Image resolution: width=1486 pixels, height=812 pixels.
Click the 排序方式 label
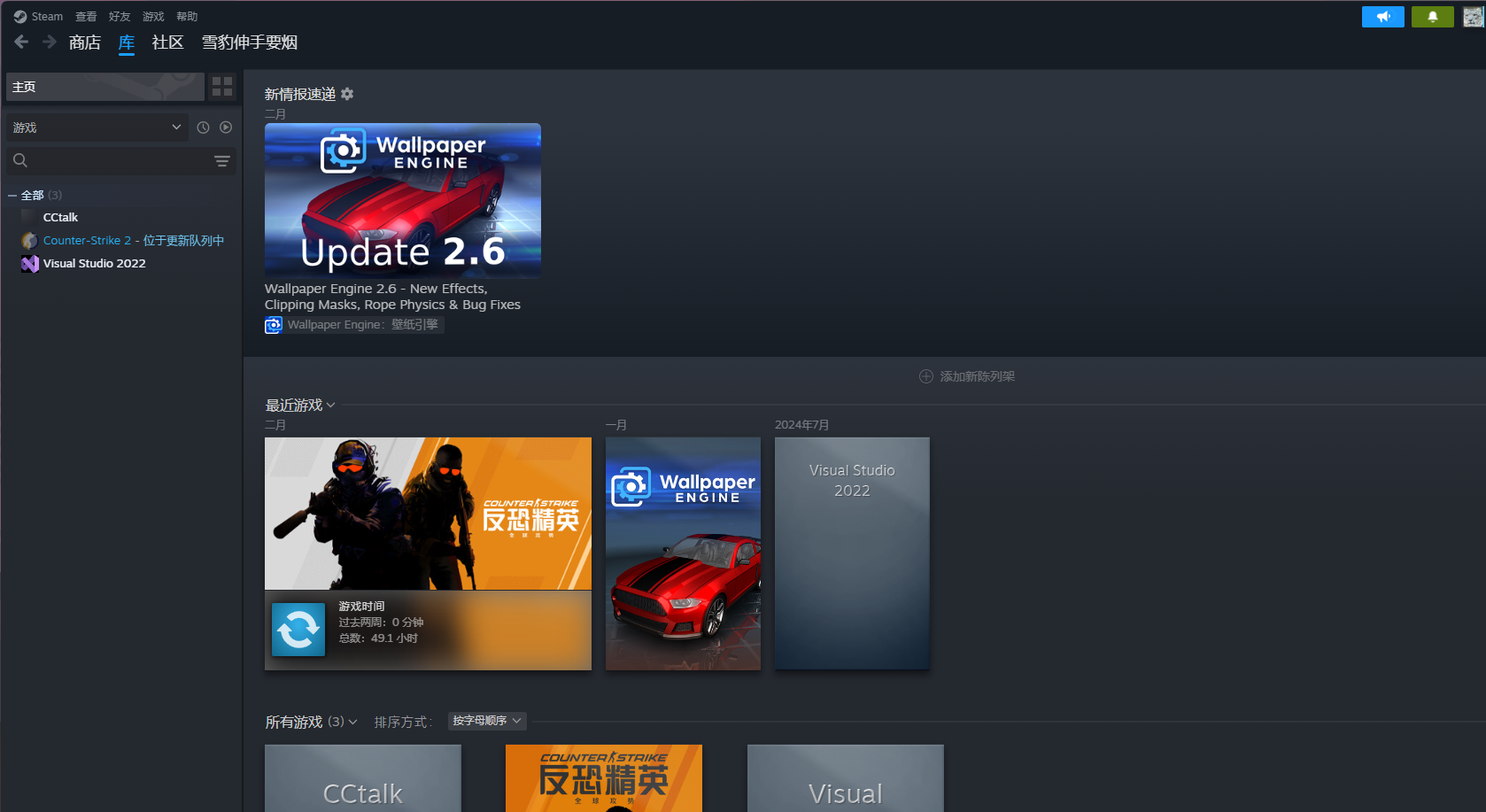403,722
